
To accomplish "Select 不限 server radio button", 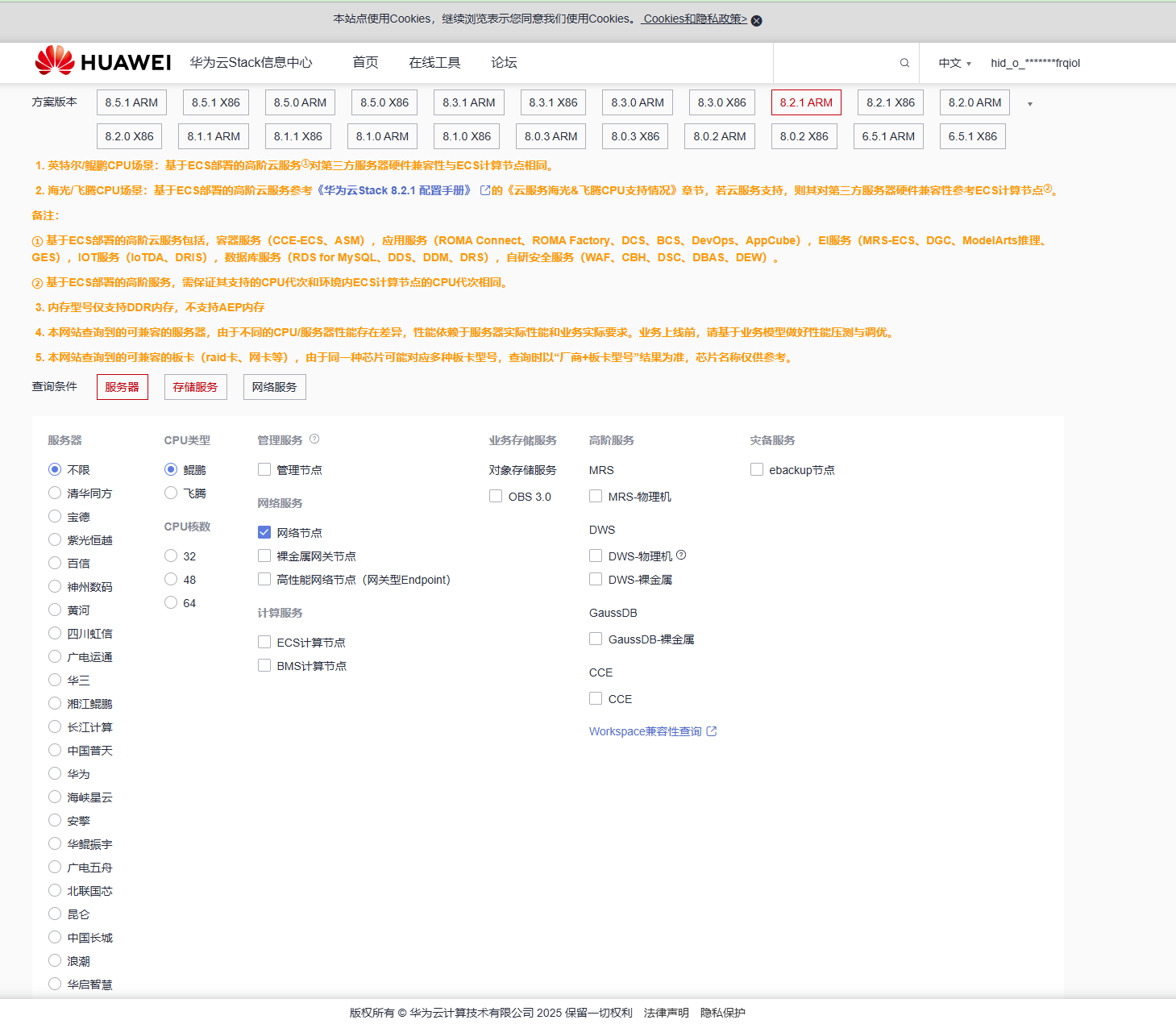I will (55, 469).
